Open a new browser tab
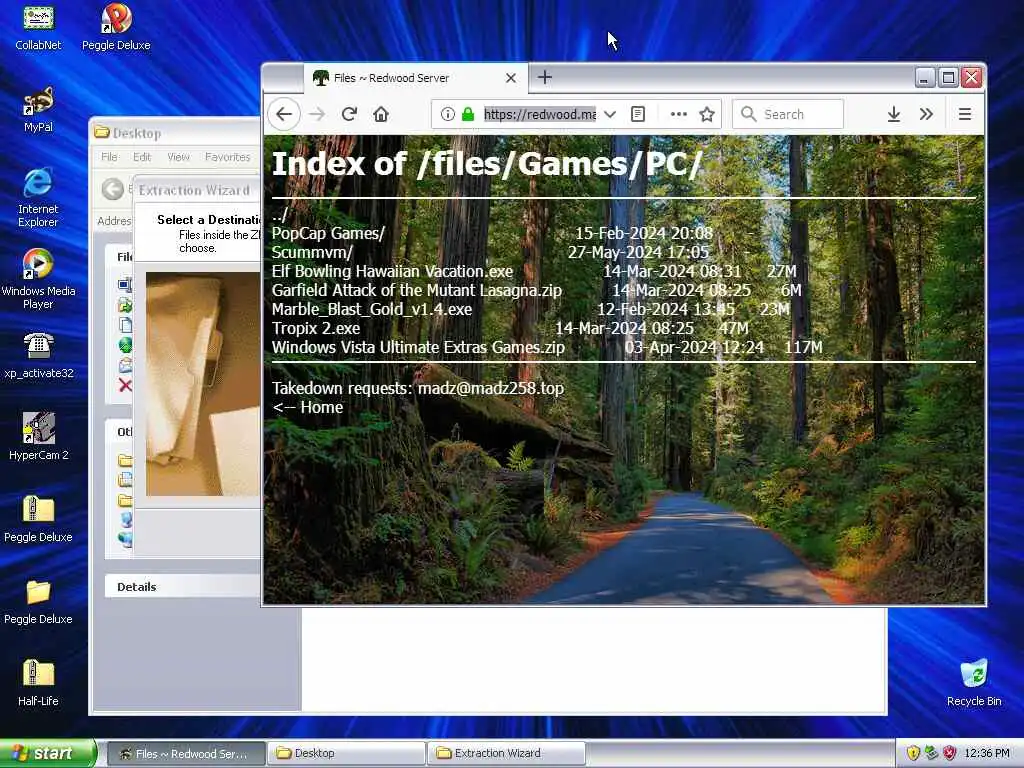Screen dimensions: 1024x768 [545, 77]
